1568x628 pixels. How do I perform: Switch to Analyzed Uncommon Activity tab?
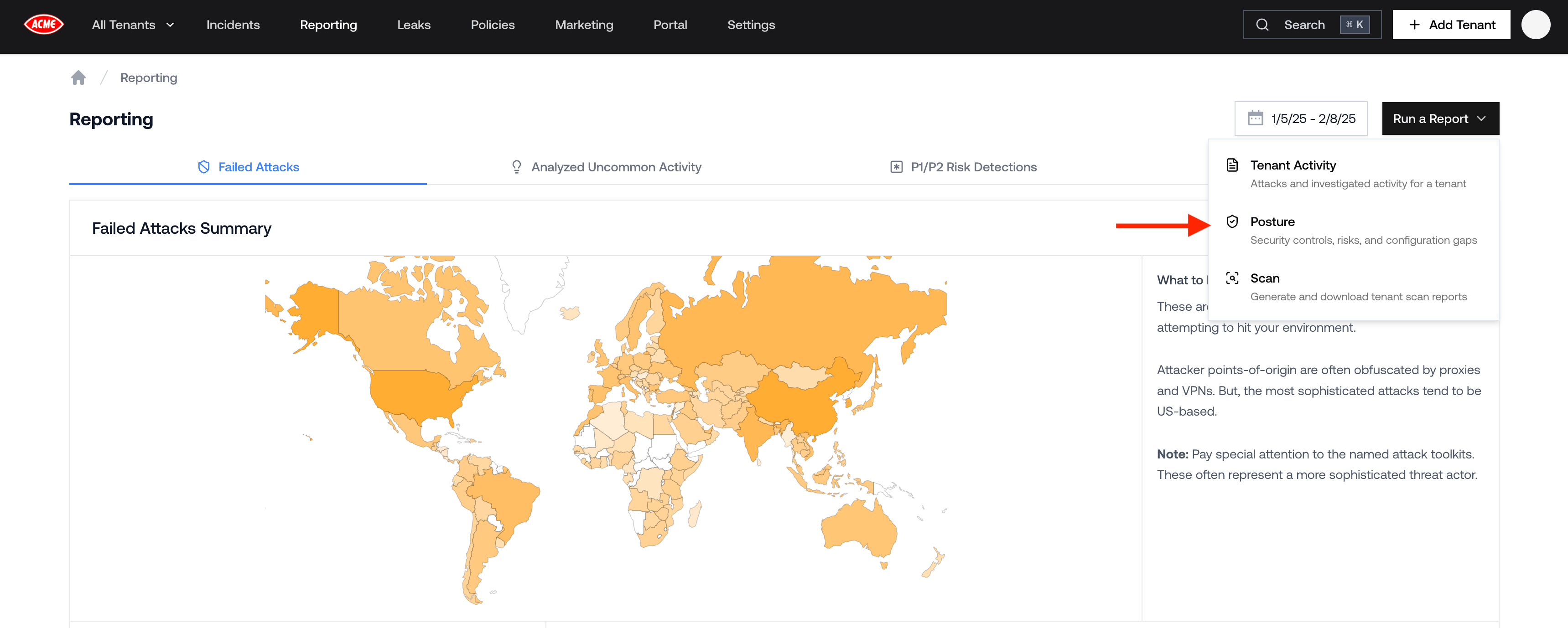(x=606, y=167)
